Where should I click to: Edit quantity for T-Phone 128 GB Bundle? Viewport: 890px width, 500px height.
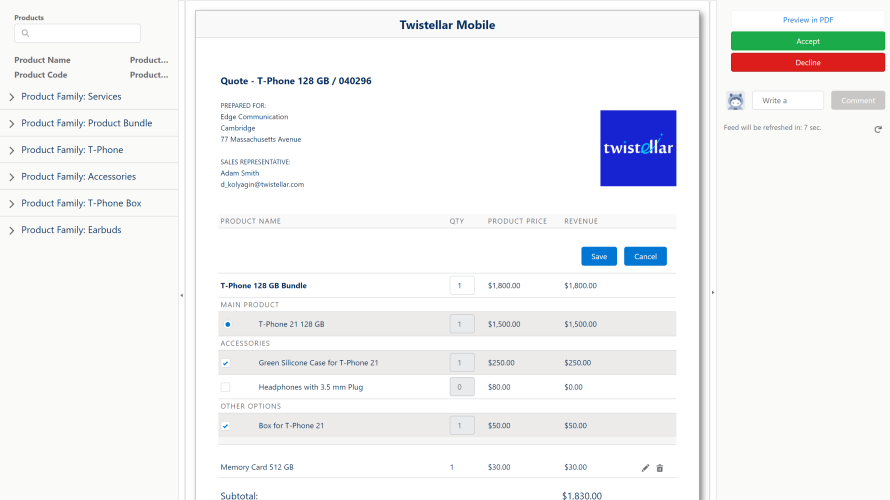(x=462, y=285)
